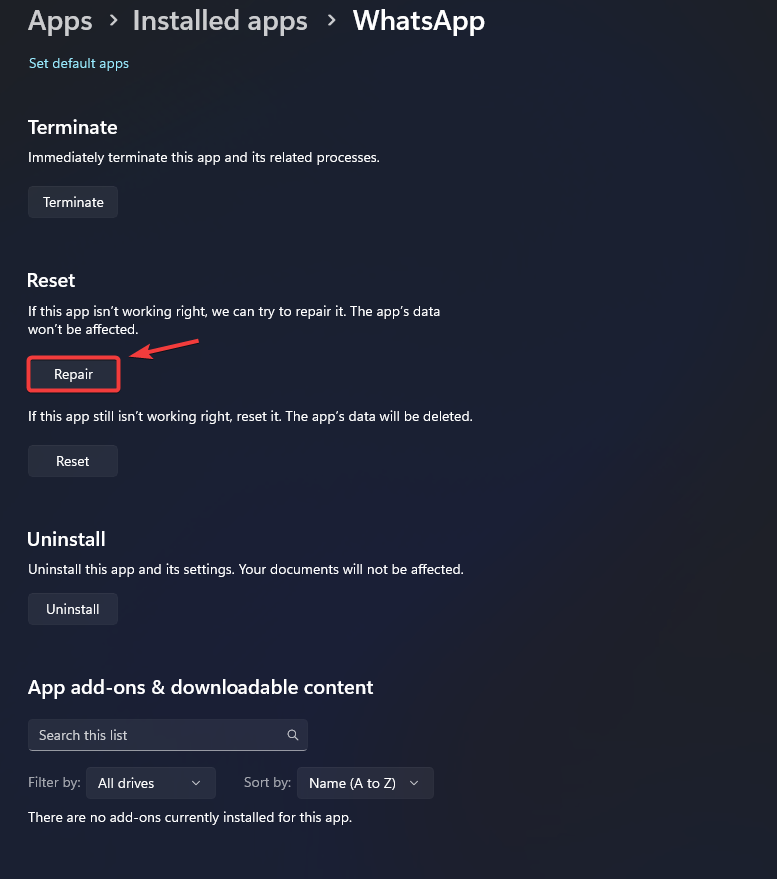Click the Apps menu entry in breadcrumb

pyautogui.click(x=59, y=20)
